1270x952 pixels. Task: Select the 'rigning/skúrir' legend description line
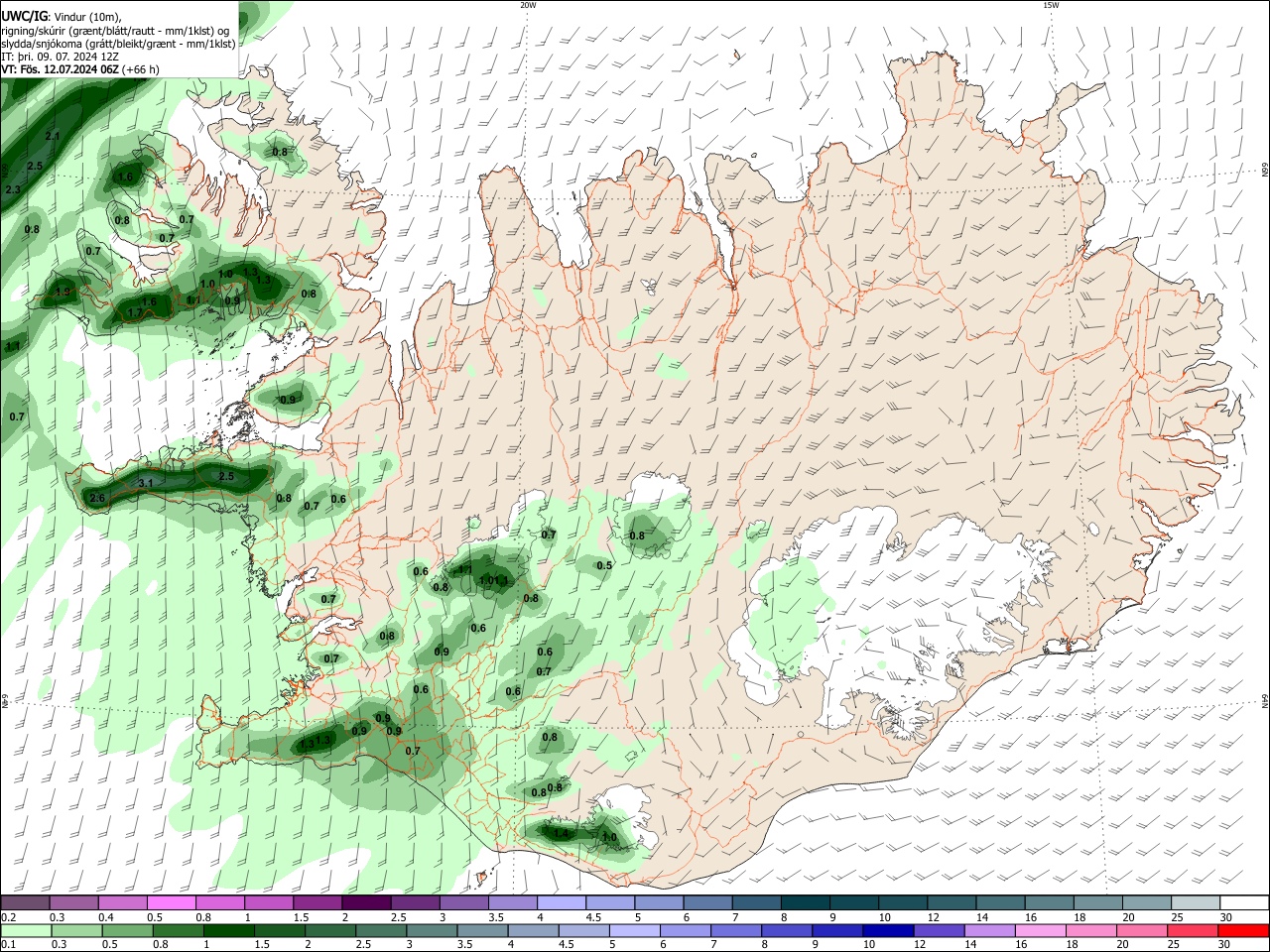coord(115,31)
